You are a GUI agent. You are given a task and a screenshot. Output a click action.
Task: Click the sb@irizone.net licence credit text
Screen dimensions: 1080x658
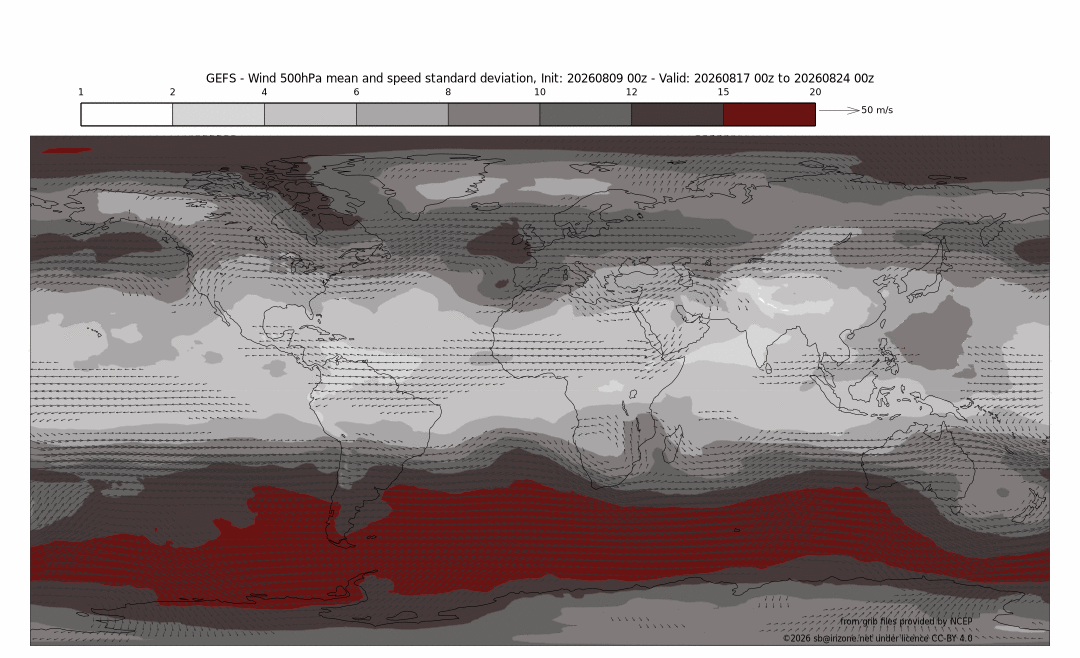tap(878, 638)
